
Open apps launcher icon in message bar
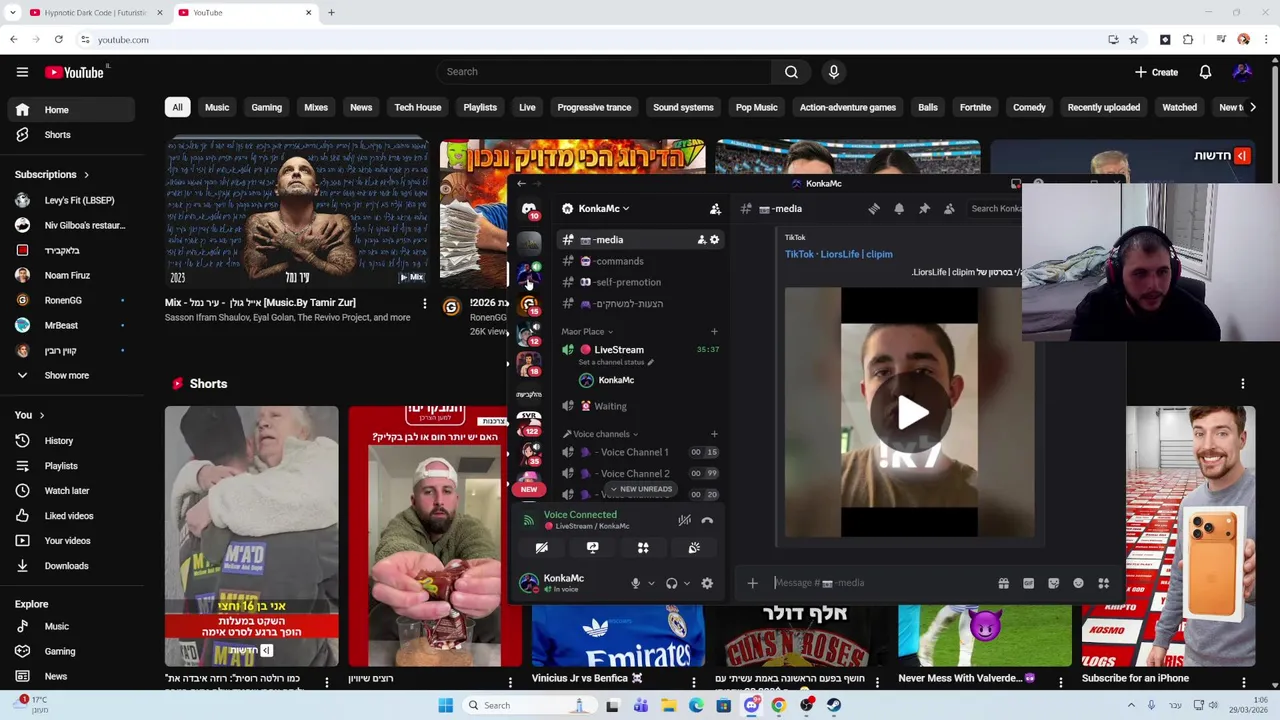[1103, 583]
